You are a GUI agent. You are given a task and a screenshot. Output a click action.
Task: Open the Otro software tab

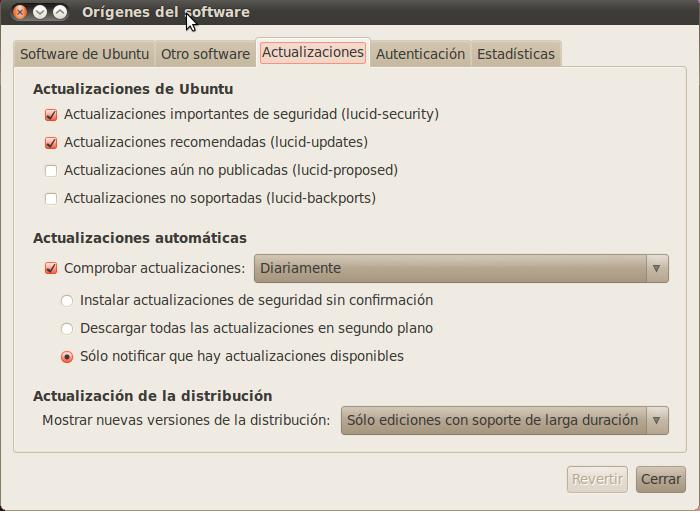205,54
